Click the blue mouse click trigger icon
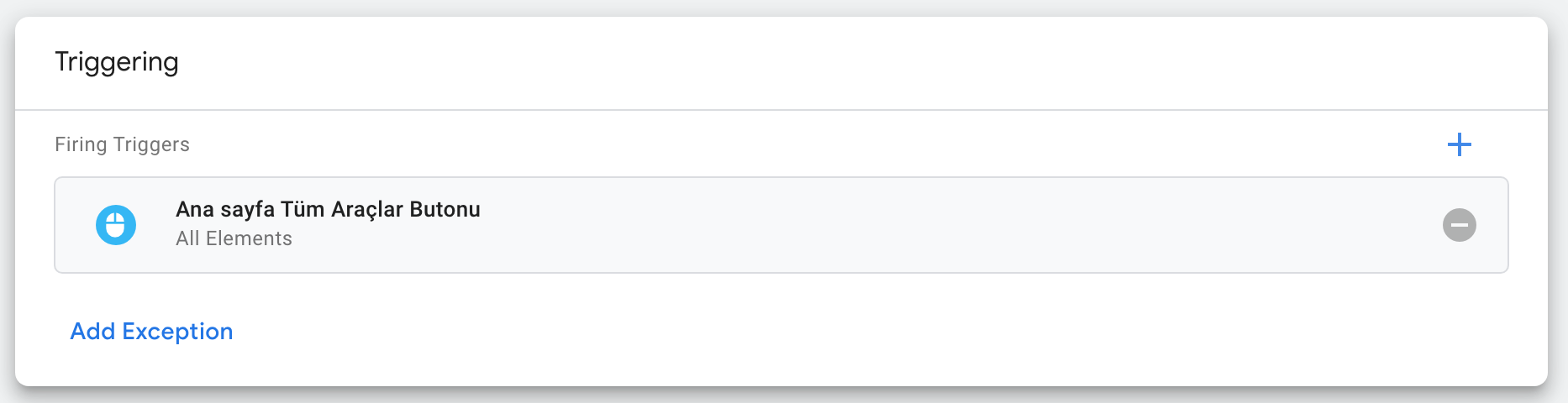The width and height of the screenshot is (1568, 403). point(116,225)
